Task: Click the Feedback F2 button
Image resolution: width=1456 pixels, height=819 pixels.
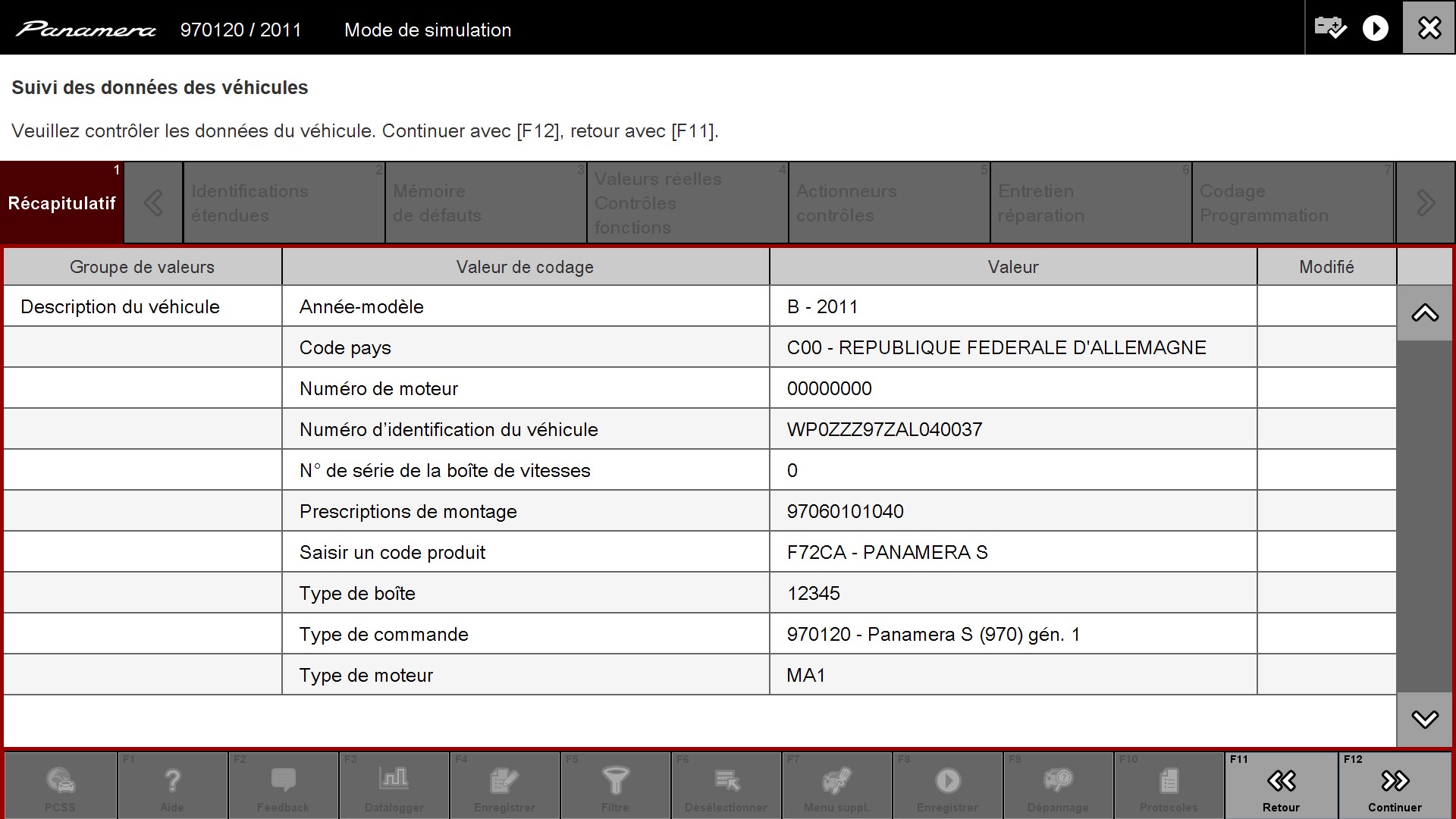Action: [x=283, y=785]
